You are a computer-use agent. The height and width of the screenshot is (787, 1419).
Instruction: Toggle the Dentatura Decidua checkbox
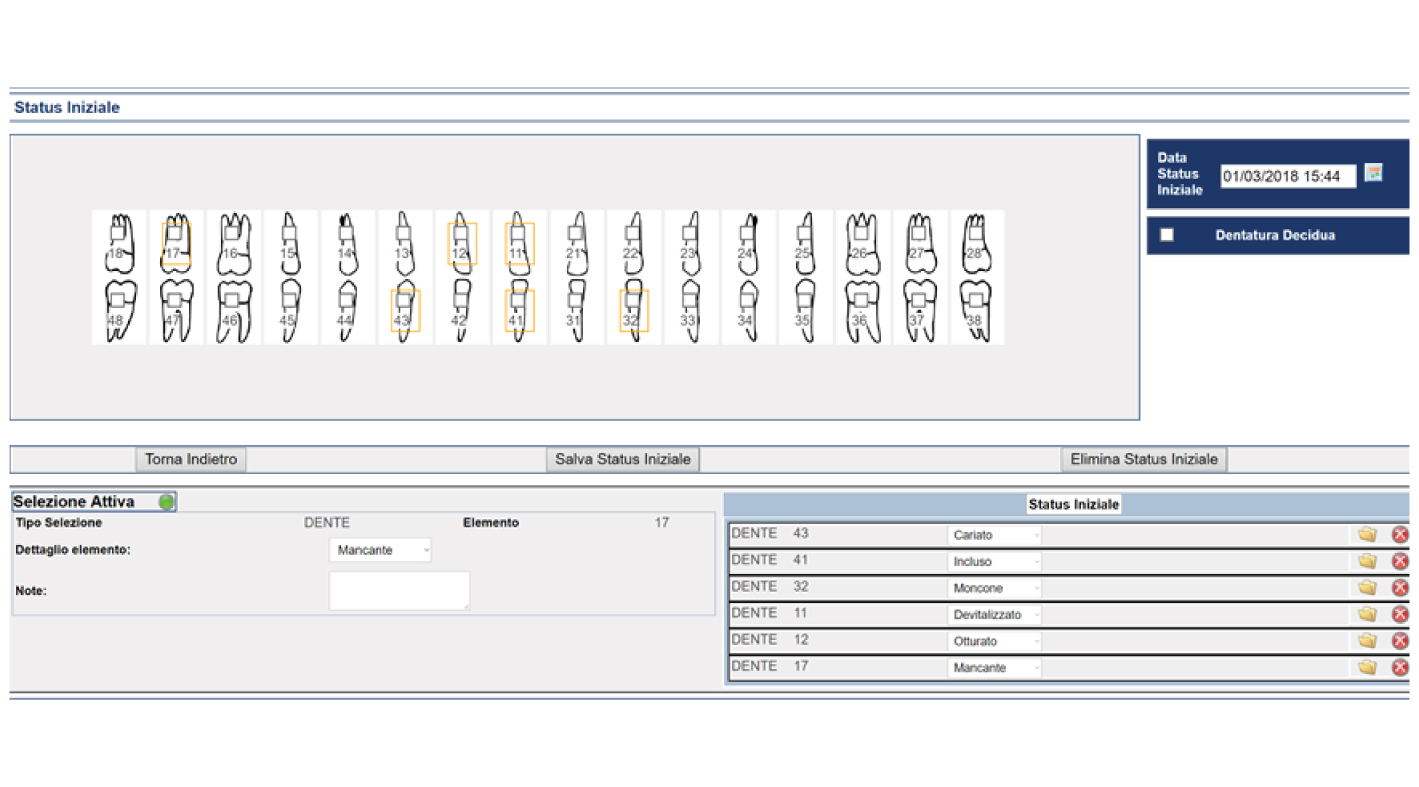[1166, 235]
